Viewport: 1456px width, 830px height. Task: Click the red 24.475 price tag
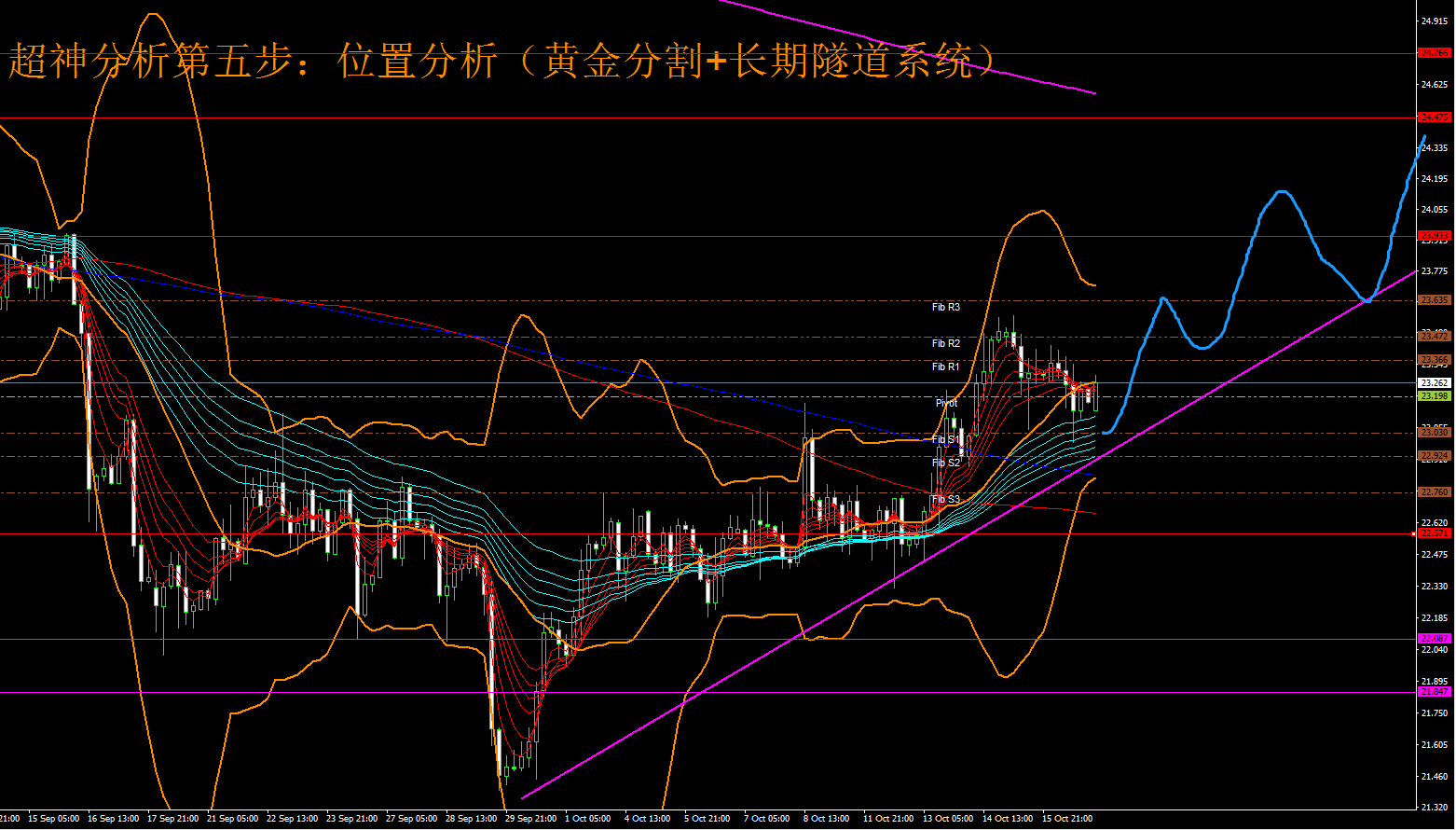1434,118
